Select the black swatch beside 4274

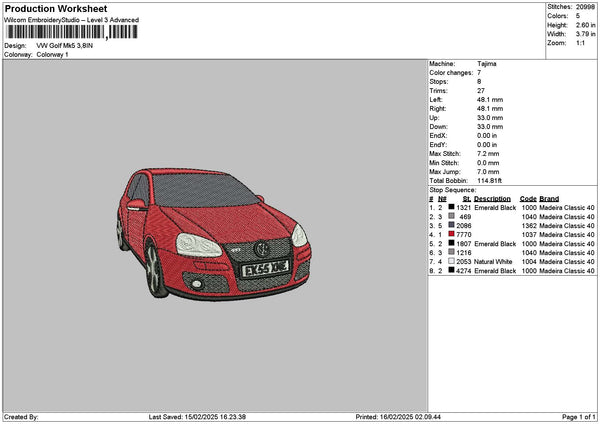[x=452, y=270]
